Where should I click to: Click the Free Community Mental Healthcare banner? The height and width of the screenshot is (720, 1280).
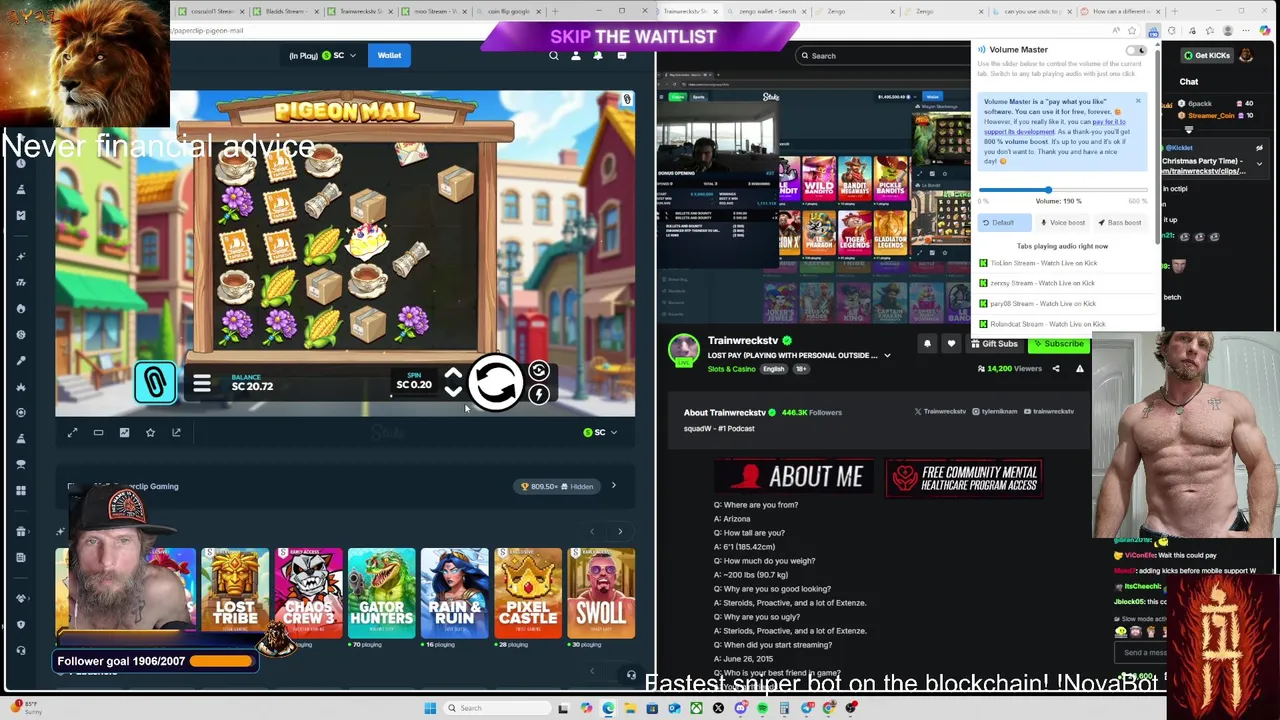click(964, 478)
